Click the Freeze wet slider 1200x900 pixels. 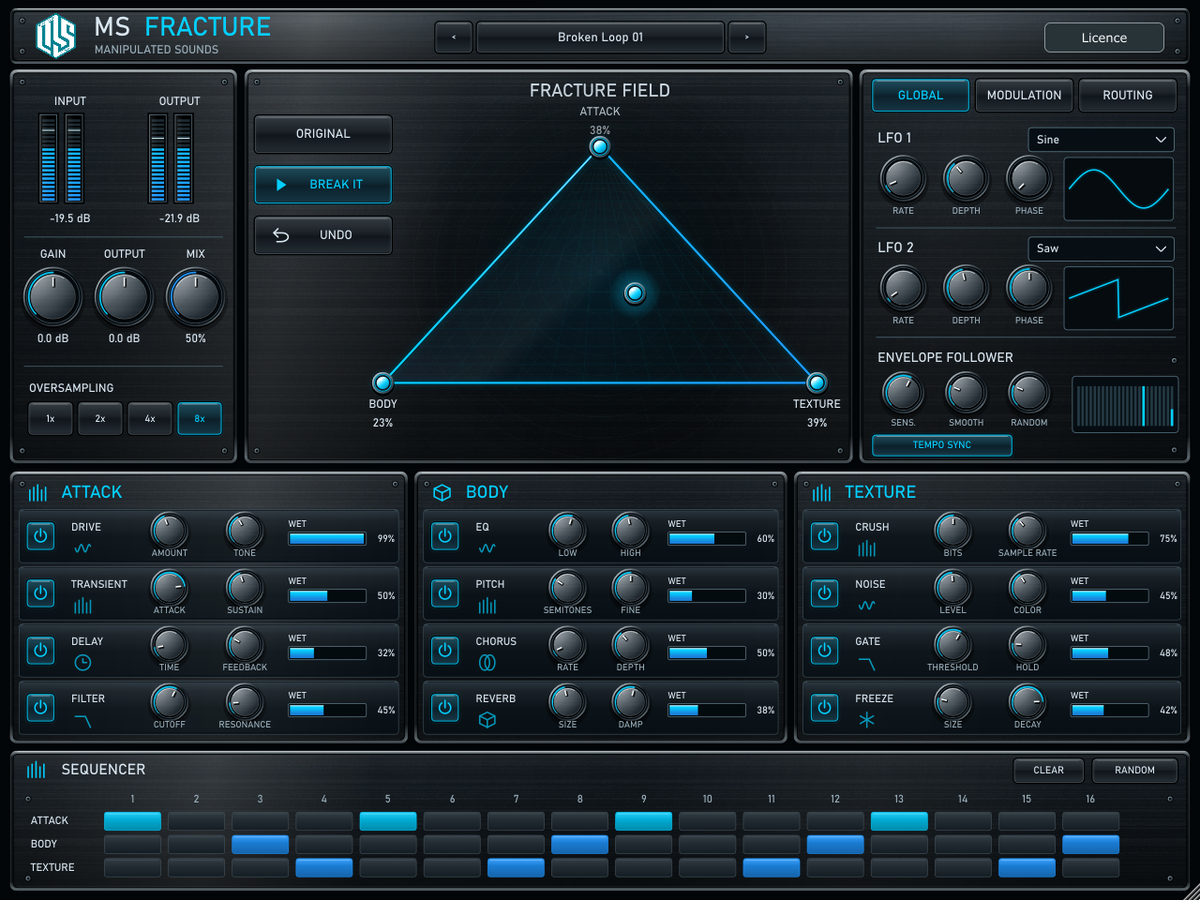coord(1110,710)
